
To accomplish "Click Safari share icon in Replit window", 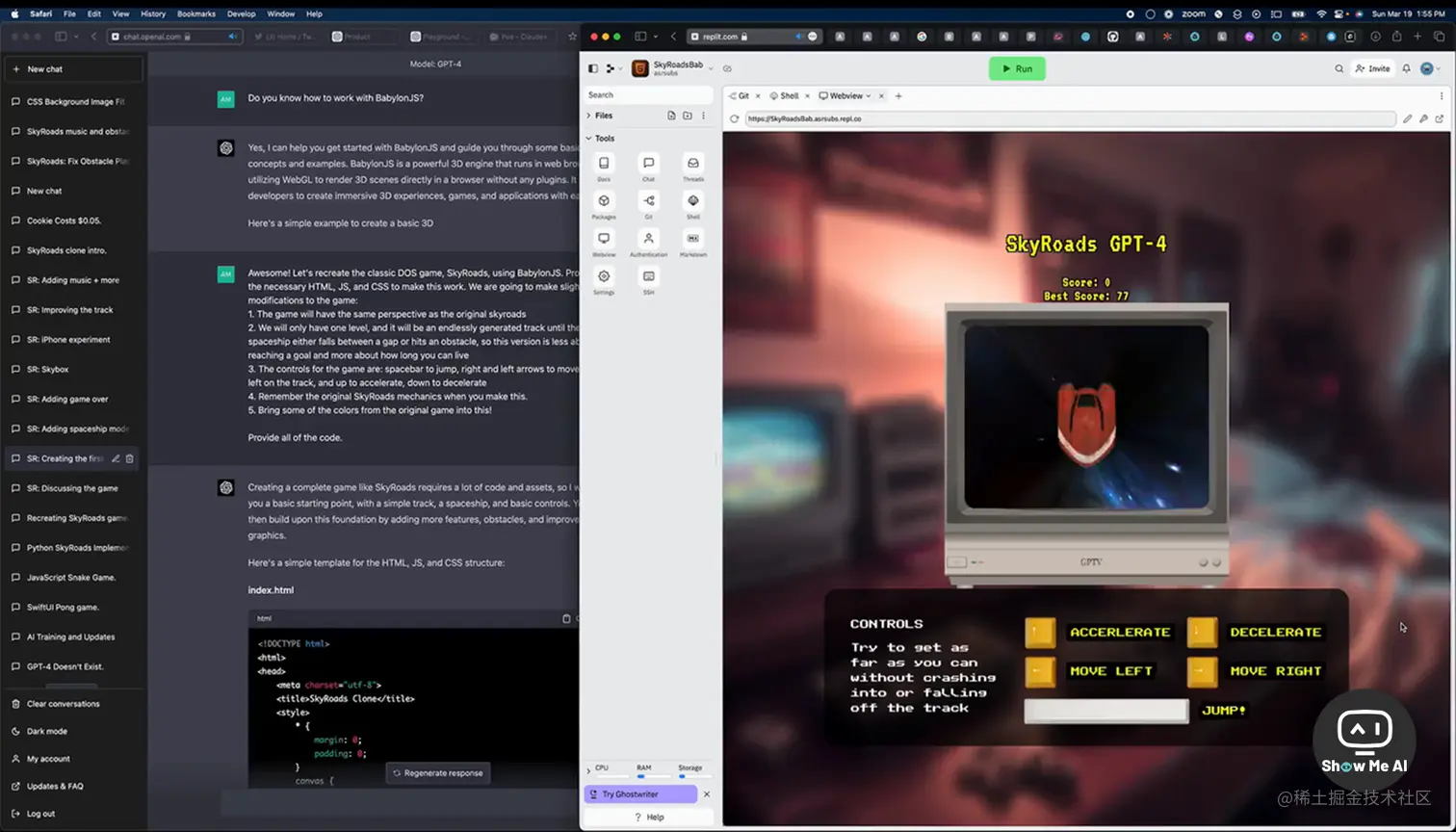I will (x=1395, y=37).
